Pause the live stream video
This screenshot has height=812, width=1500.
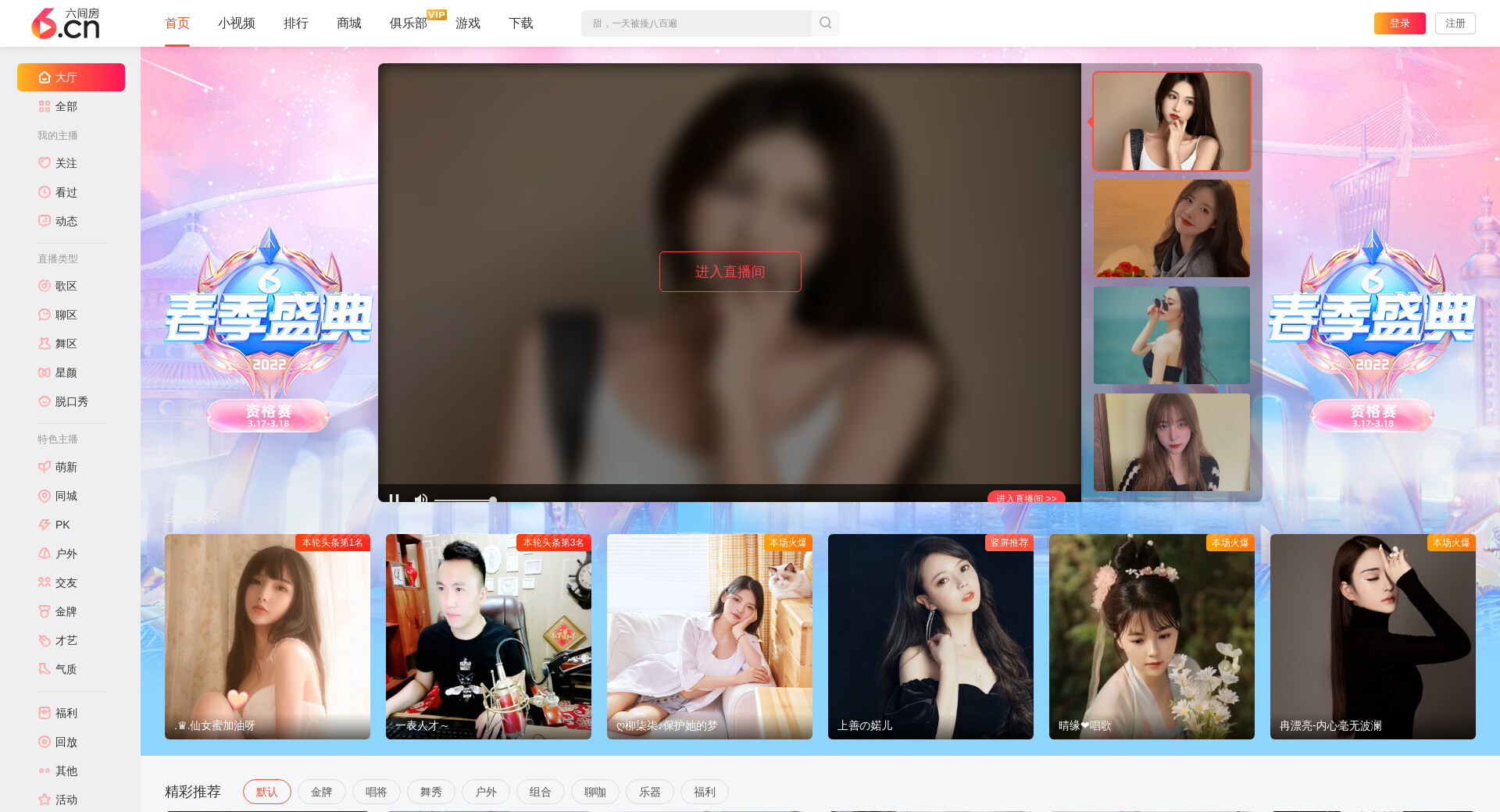395,498
